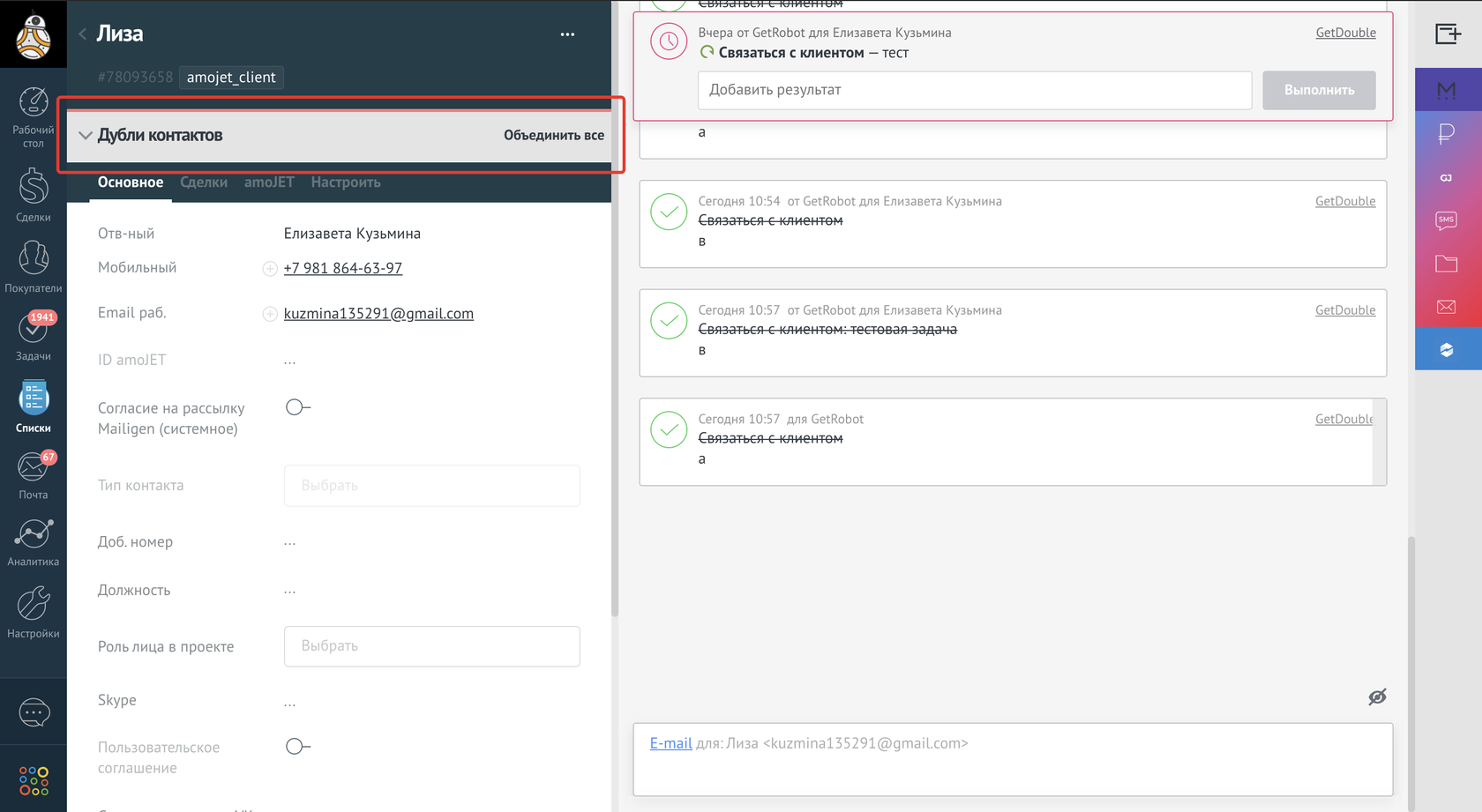Click amojet_client tag

pos(231,78)
